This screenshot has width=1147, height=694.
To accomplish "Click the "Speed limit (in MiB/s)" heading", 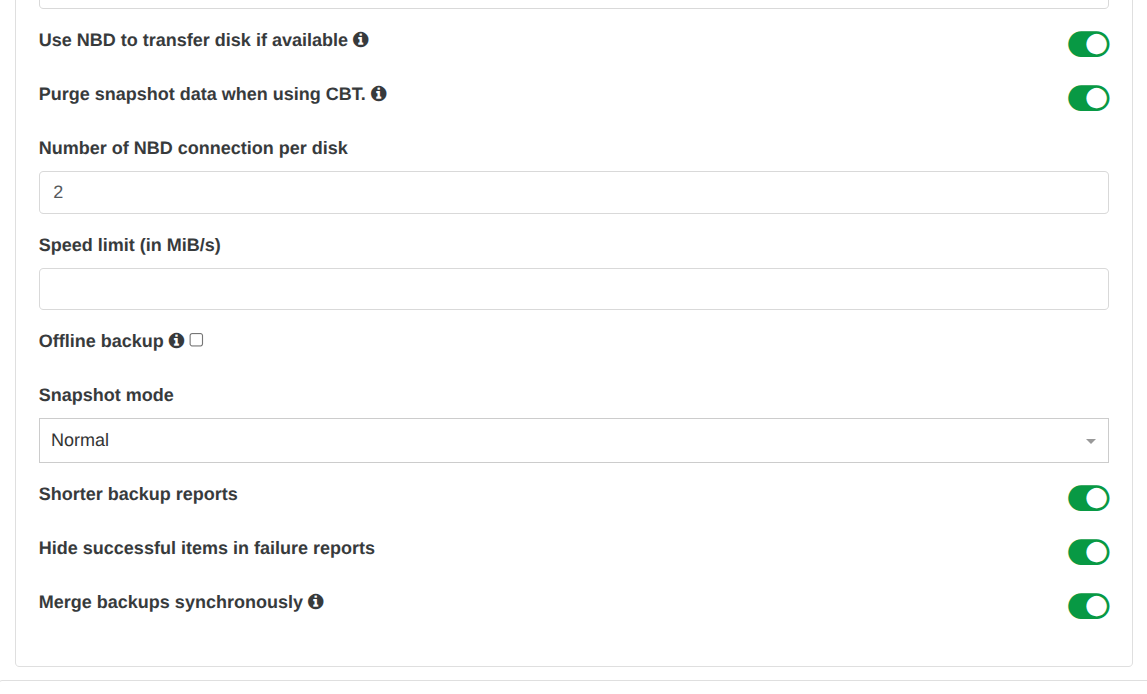I will (x=129, y=244).
